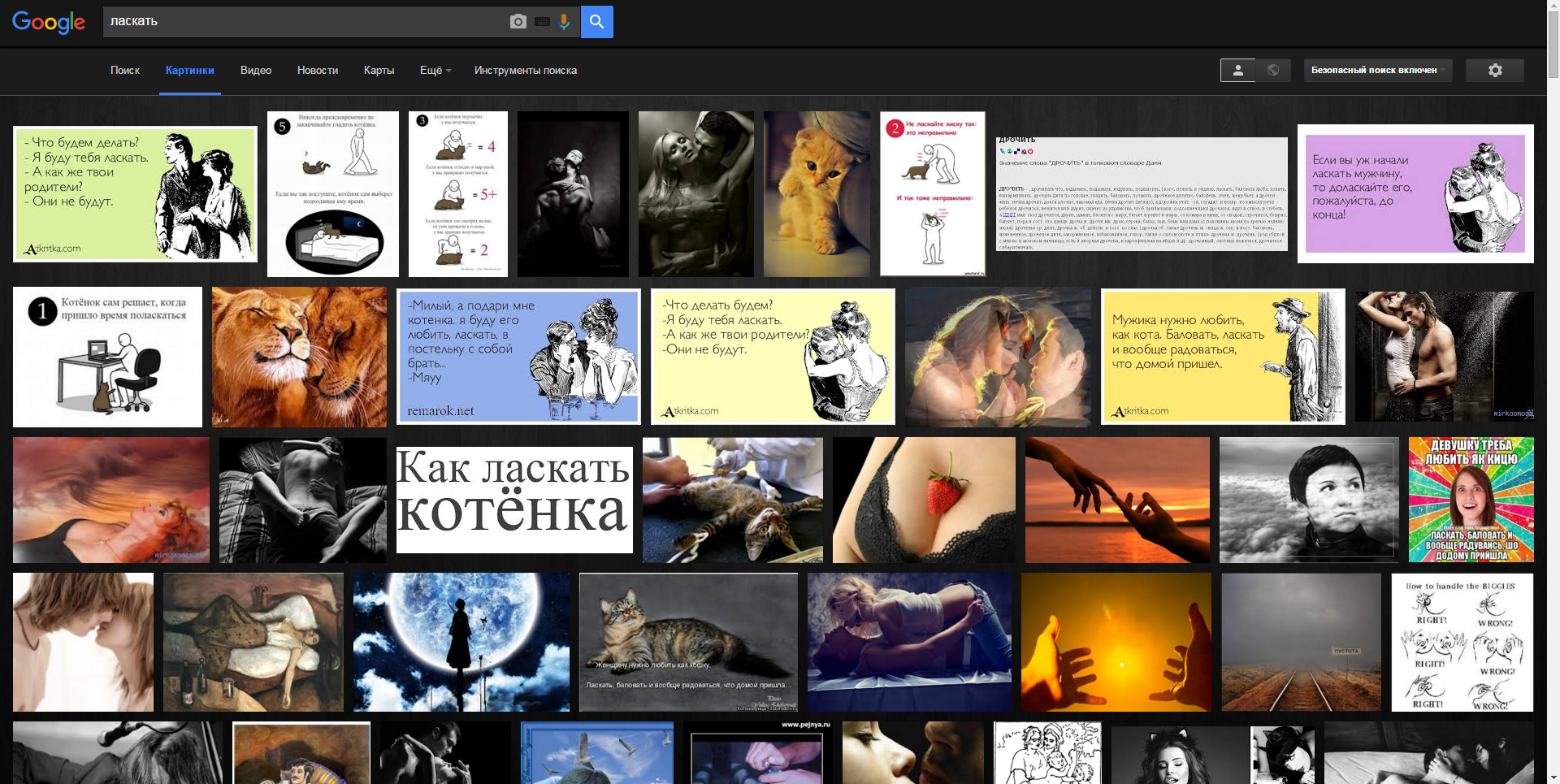Image resolution: width=1560 pixels, height=784 pixels.
Task: Click the scrollbar up arrow
Action: (1553, 6)
